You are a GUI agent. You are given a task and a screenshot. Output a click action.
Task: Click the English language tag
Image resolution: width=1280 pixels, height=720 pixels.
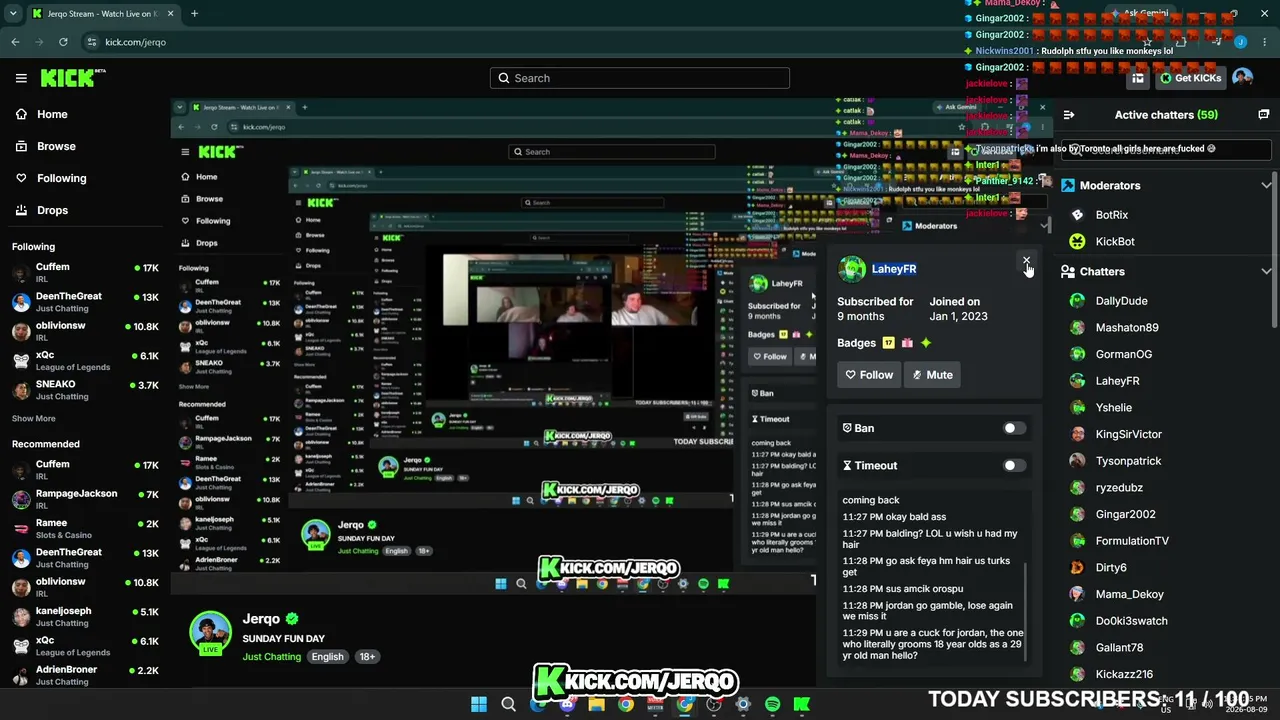tap(327, 657)
